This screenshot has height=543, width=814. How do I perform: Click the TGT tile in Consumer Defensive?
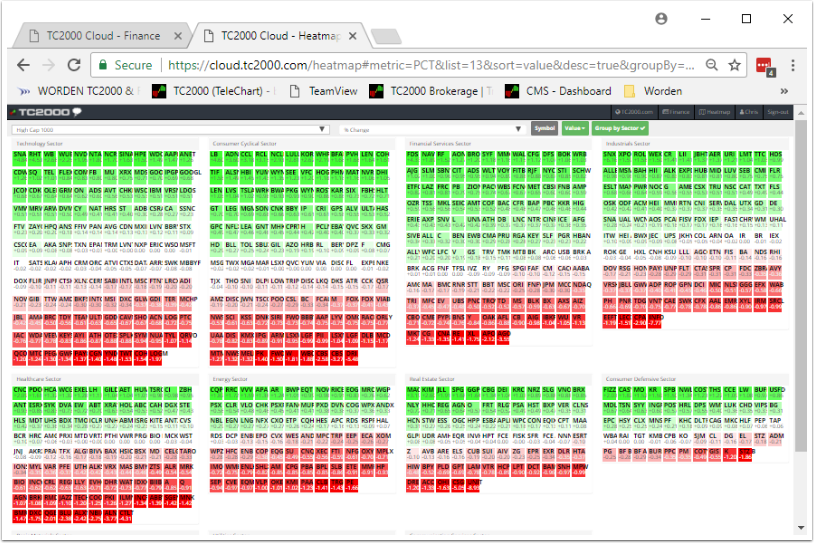click(x=640, y=439)
